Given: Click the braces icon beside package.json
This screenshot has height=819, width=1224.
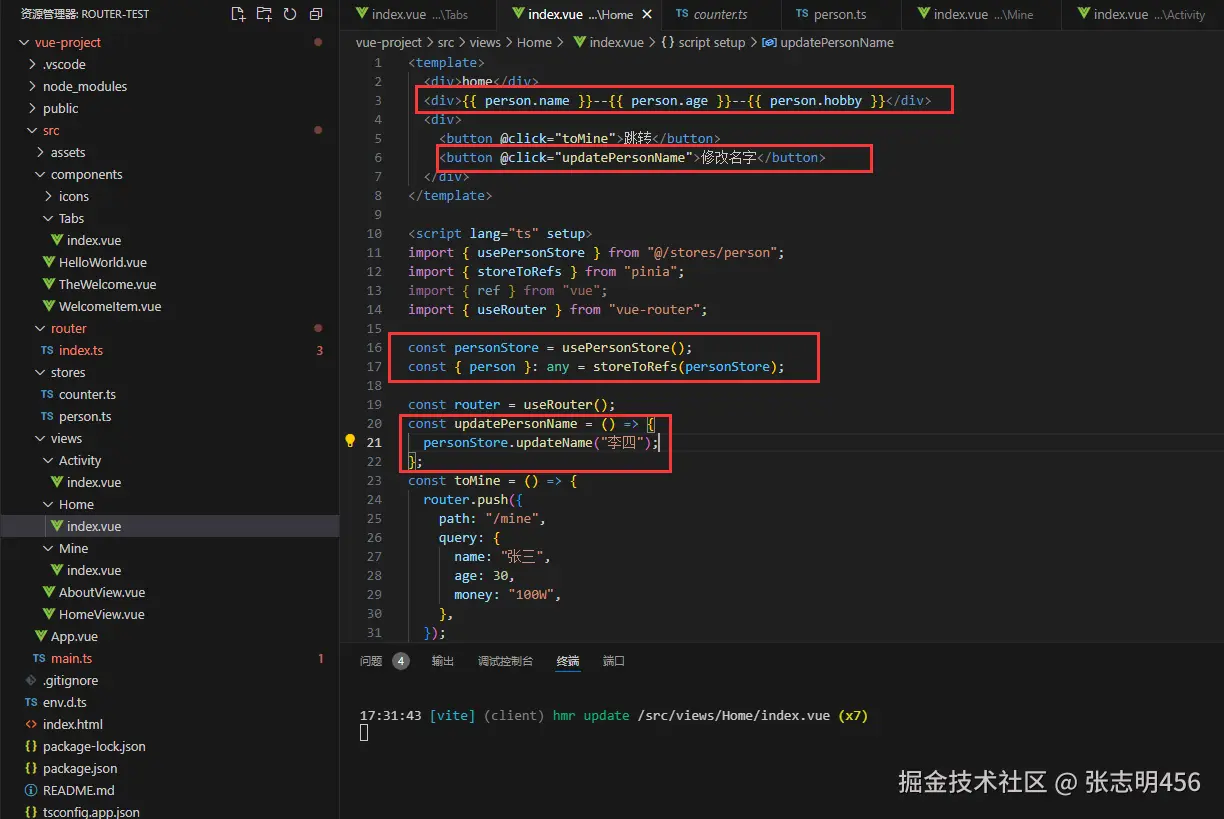Looking at the screenshot, I should 31,768.
